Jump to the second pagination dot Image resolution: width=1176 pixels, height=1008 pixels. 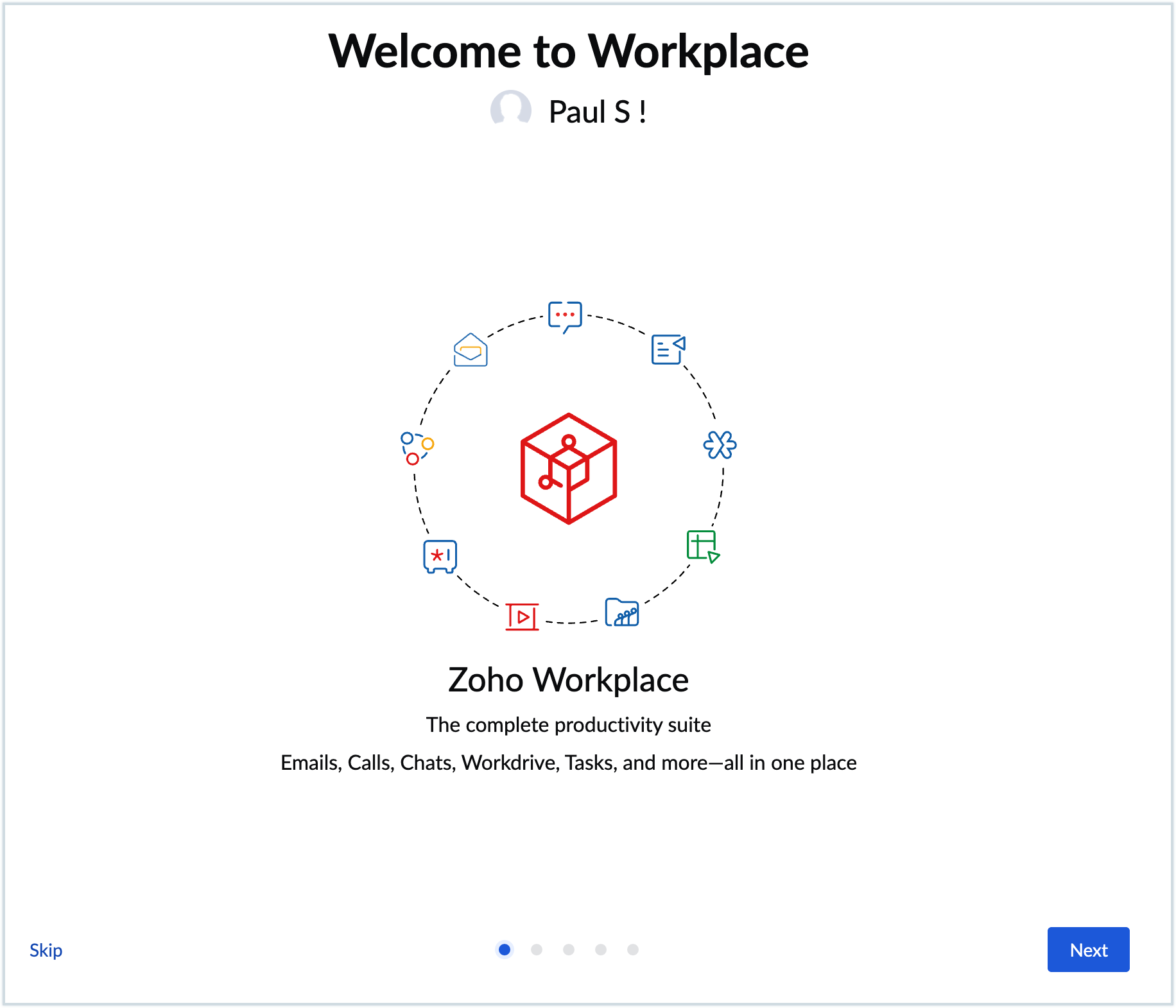click(537, 950)
